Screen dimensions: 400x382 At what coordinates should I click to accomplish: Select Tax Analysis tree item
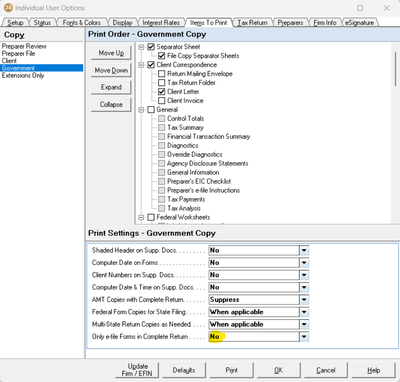tap(184, 209)
